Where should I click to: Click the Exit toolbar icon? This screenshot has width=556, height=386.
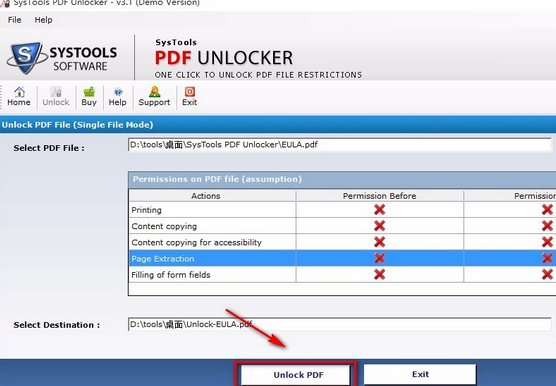click(x=189, y=96)
